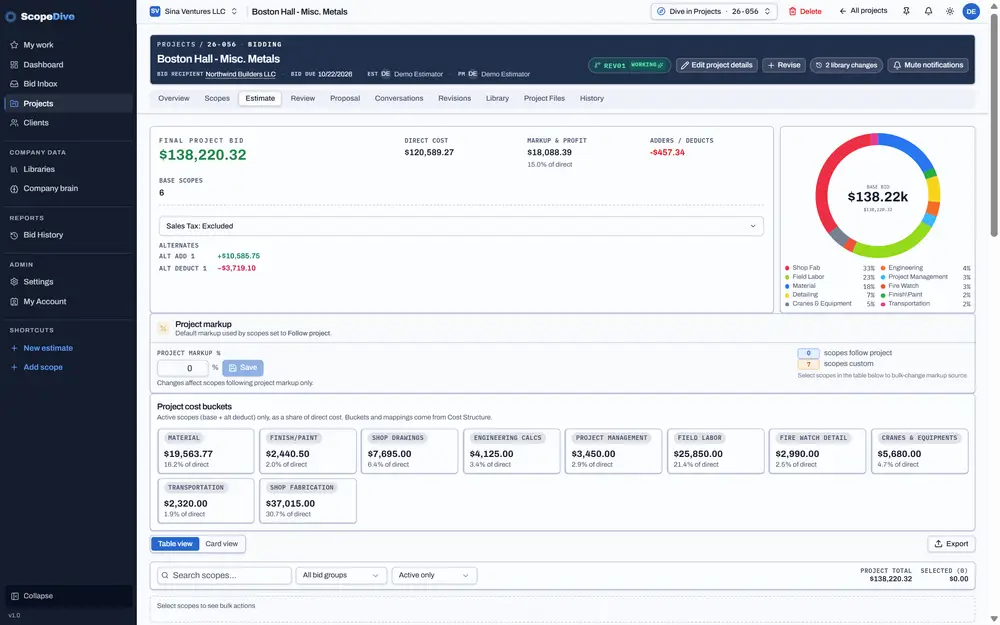Click the Clients people icon
Screen dimensions: 1000x625
(x=14, y=122)
